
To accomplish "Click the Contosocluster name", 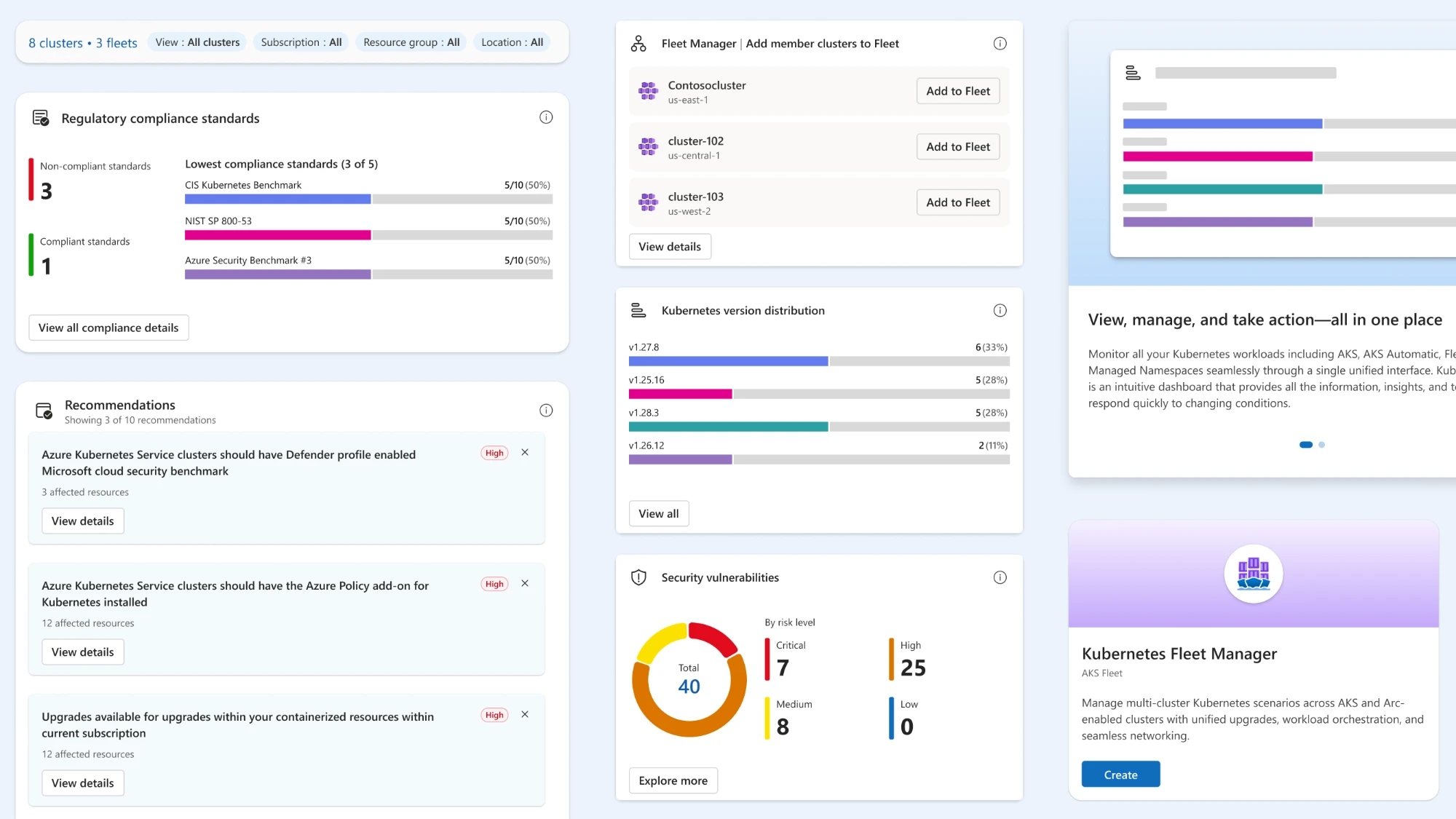I will [x=707, y=85].
